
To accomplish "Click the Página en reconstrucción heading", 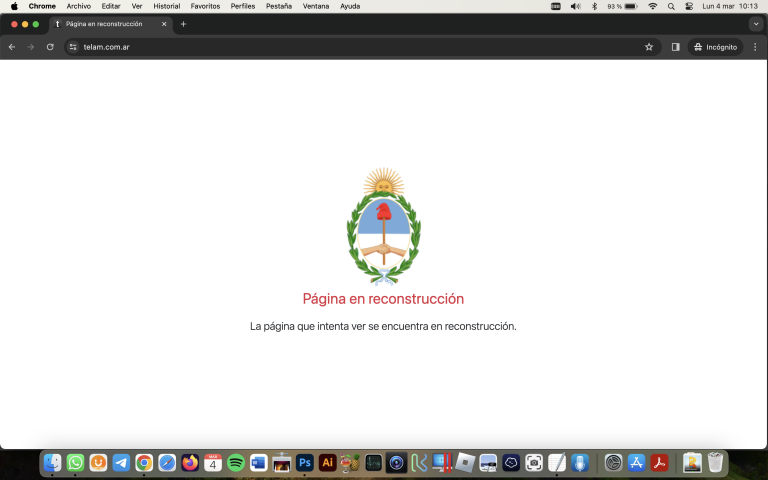I will tap(383, 298).
